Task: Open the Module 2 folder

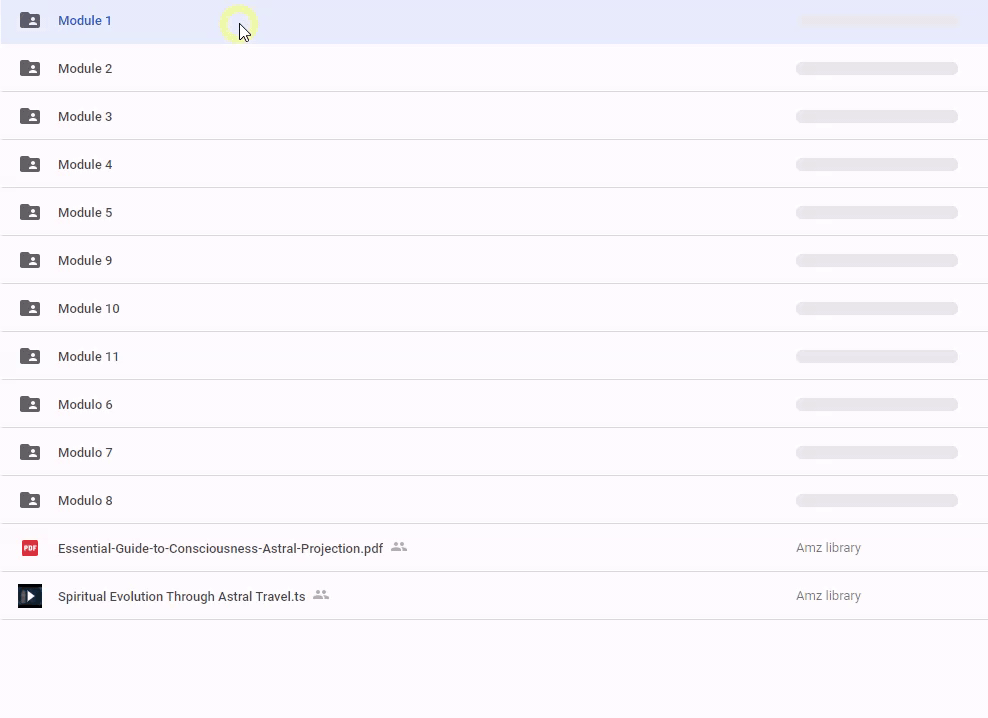Action: click(x=85, y=69)
